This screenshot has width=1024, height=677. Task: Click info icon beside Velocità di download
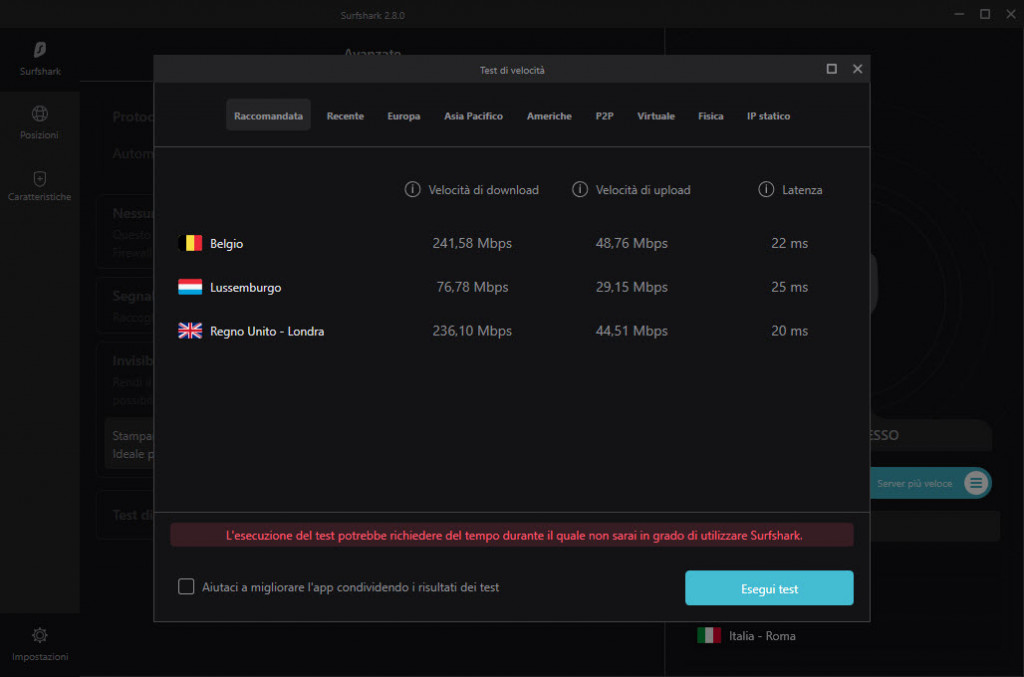point(412,189)
